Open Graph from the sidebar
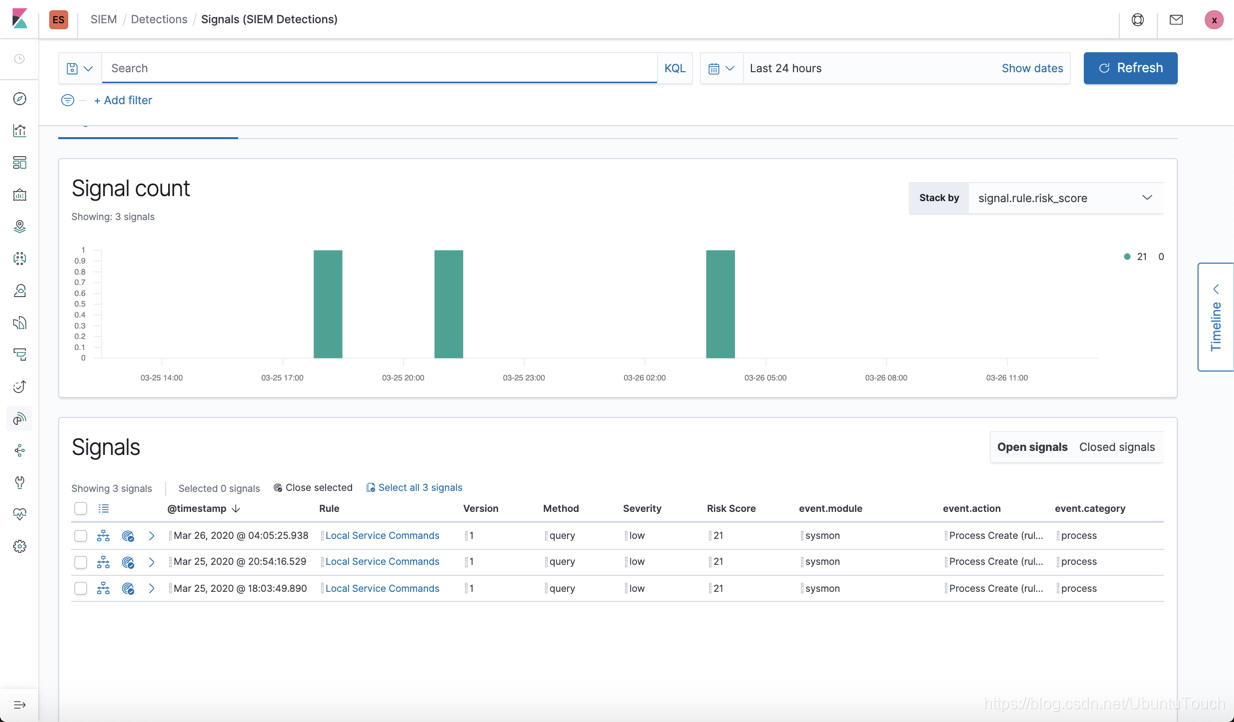The image size is (1234, 722). [x=19, y=451]
